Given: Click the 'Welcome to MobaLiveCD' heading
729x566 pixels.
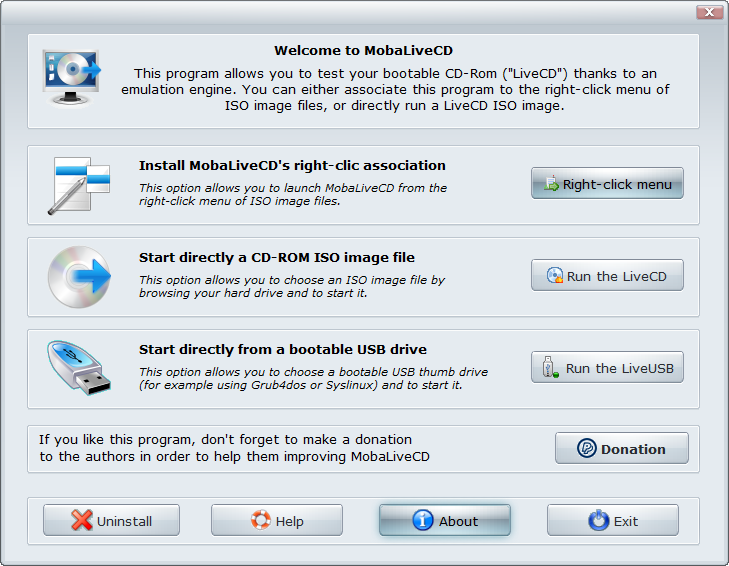Looking at the screenshot, I should (x=363, y=51).
